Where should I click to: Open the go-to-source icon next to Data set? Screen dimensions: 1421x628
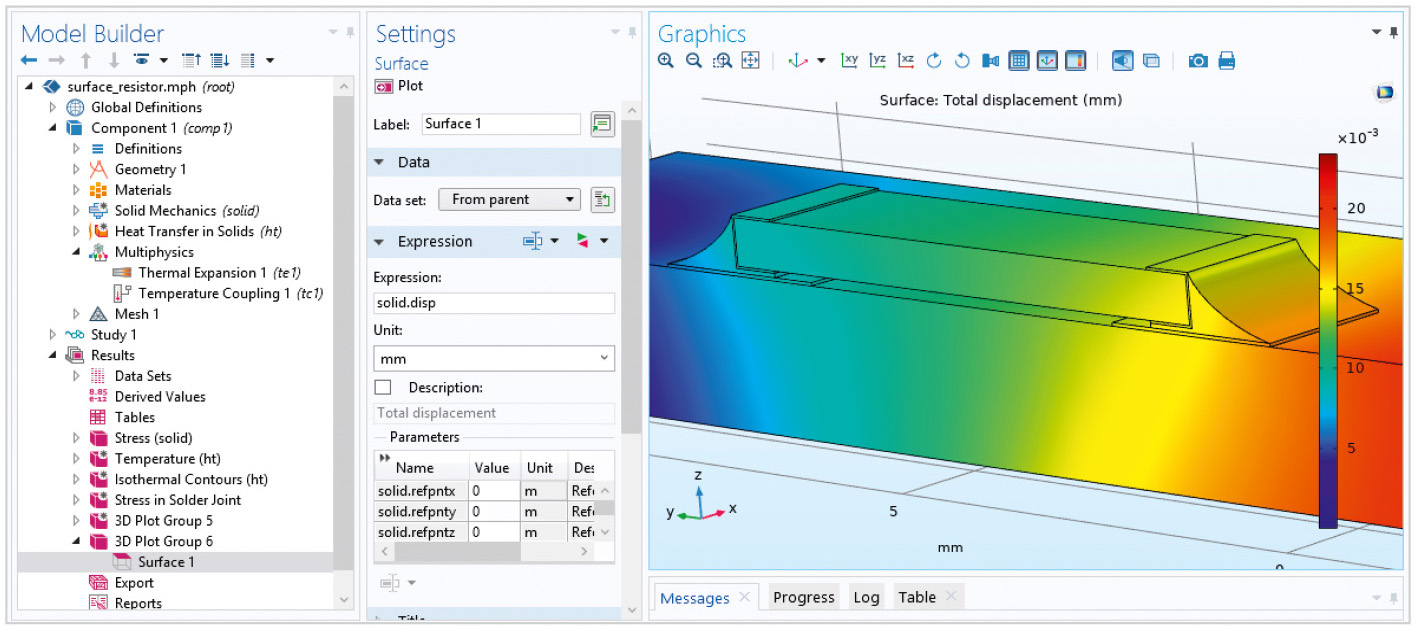pyautogui.click(x=602, y=199)
